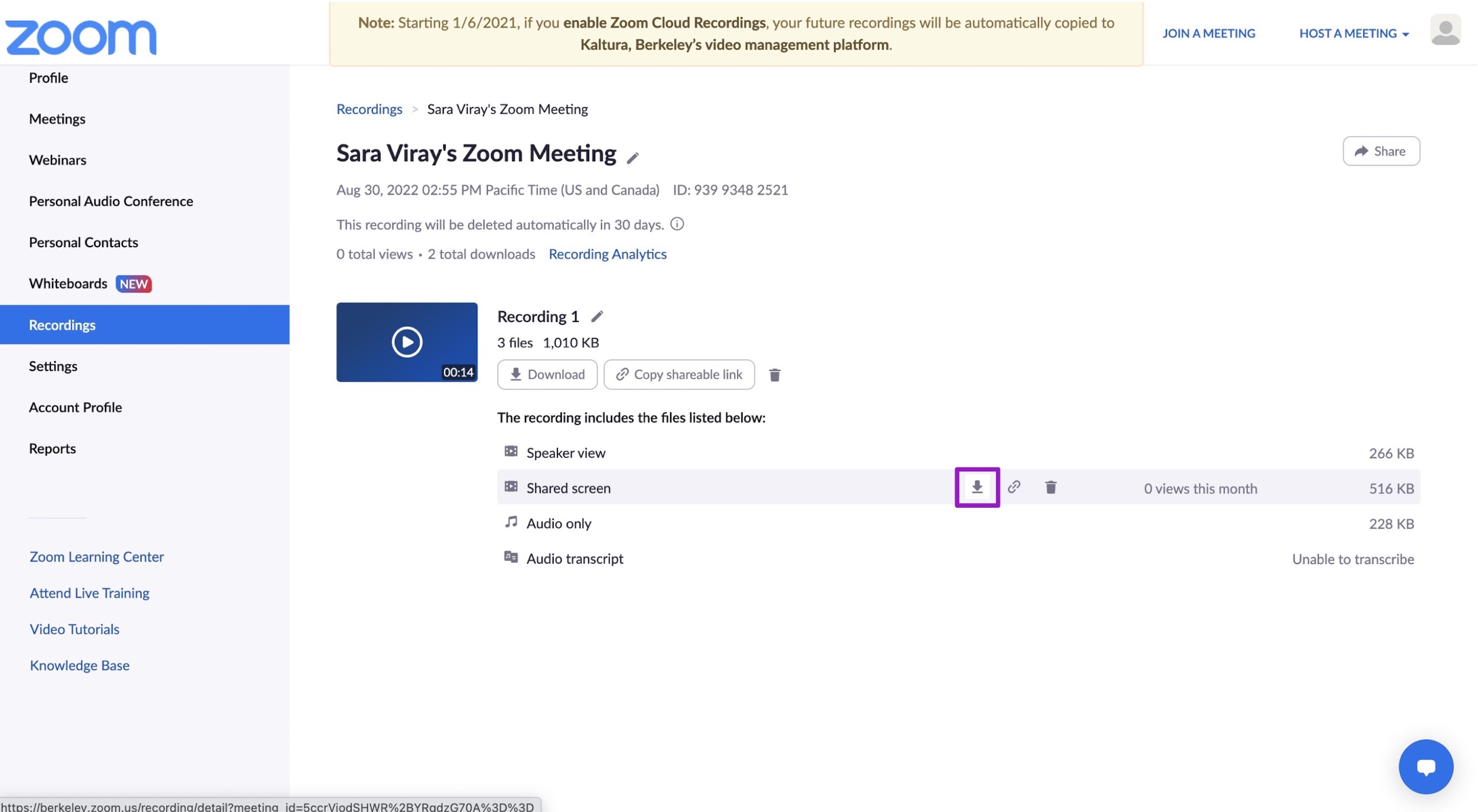The image size is (1478, 812).
Task: Select the Speaker view file row
Action: click(566, 452)
